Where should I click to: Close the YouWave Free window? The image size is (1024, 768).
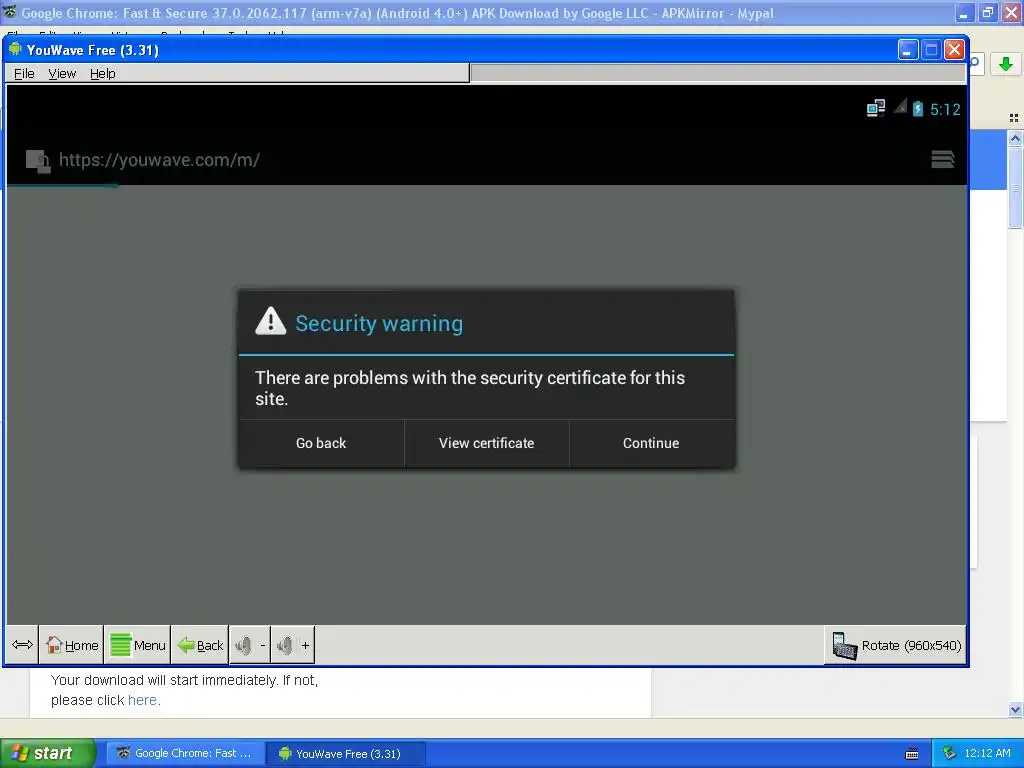pyautogui.click(x=954, y=50)
